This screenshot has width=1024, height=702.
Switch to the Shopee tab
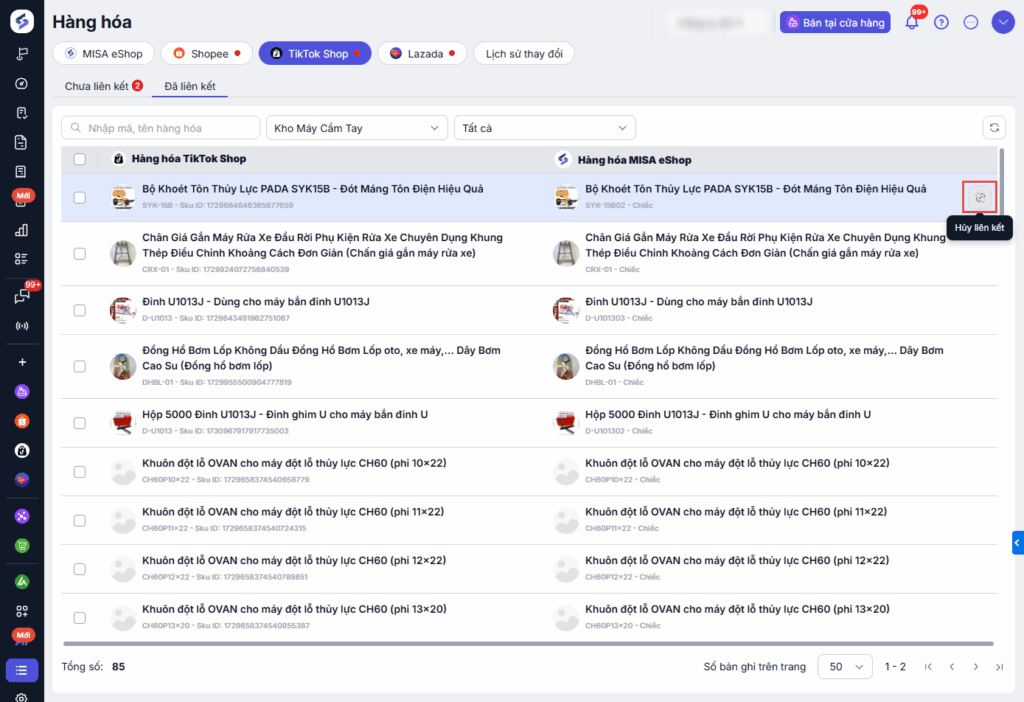206,54
